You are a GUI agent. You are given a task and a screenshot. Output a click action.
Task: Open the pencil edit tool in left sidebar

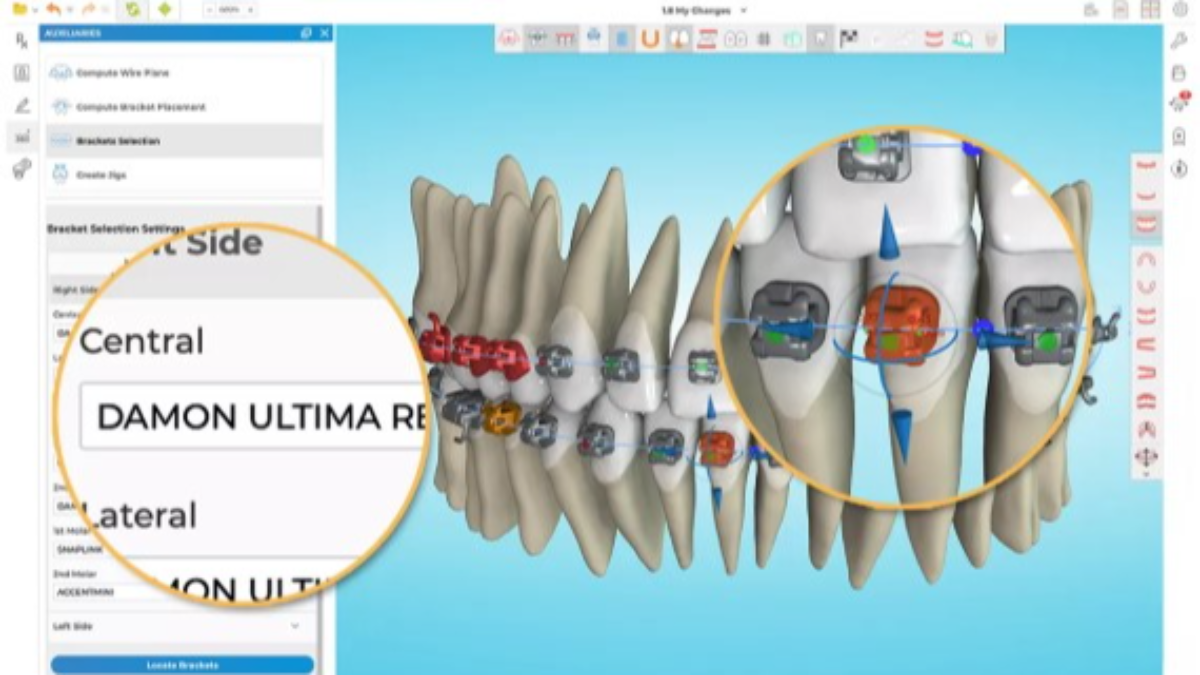pos(21,106)
